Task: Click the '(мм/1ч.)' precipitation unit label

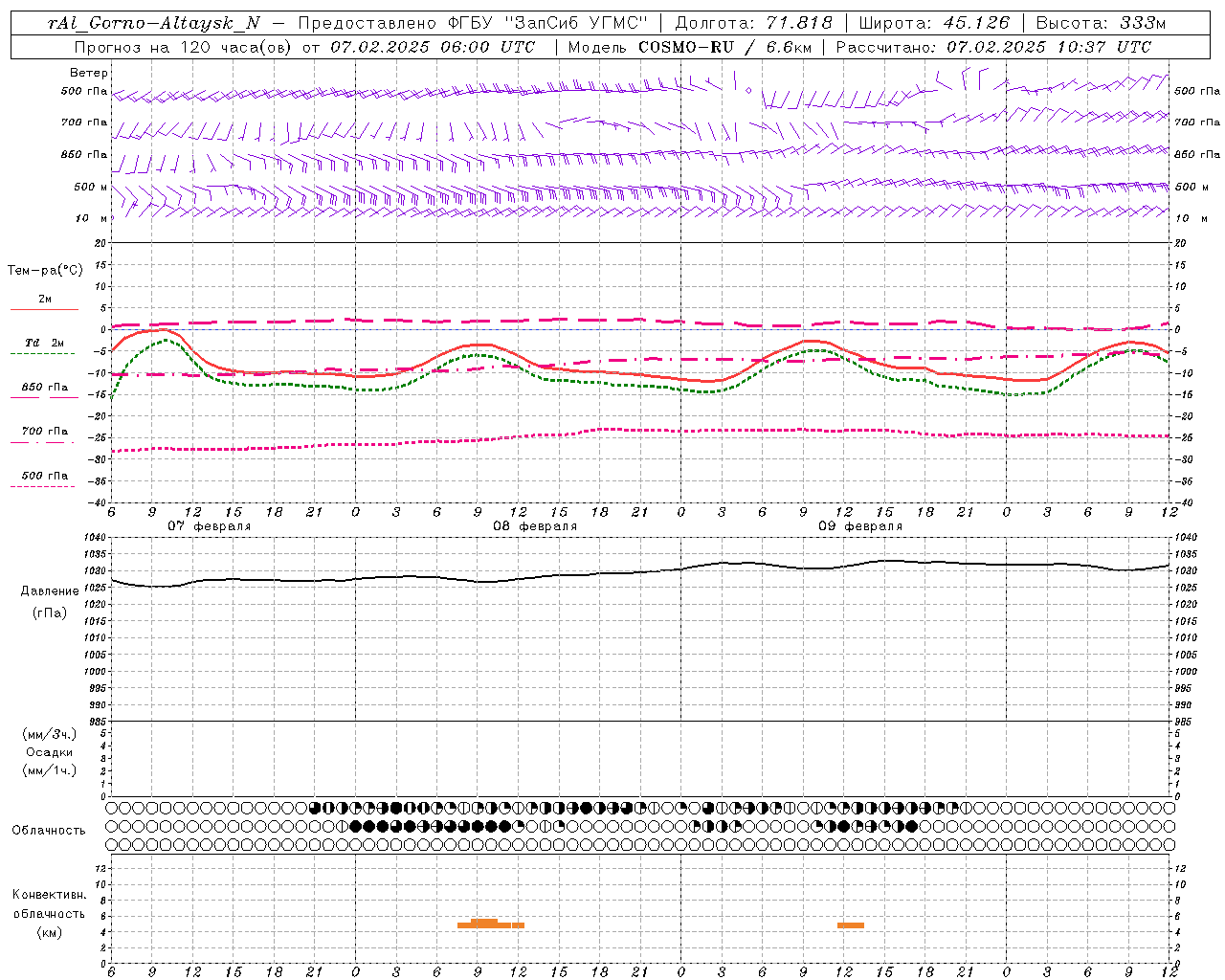Action: coord(50,770)
